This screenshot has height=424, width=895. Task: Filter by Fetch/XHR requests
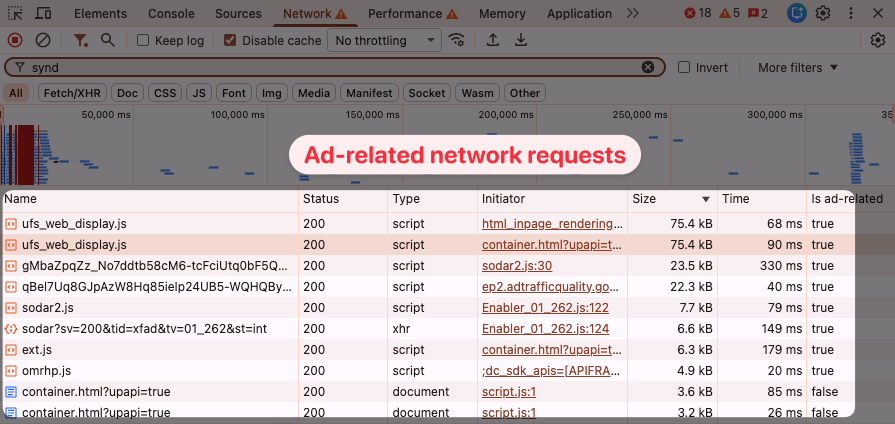point(71,93)
